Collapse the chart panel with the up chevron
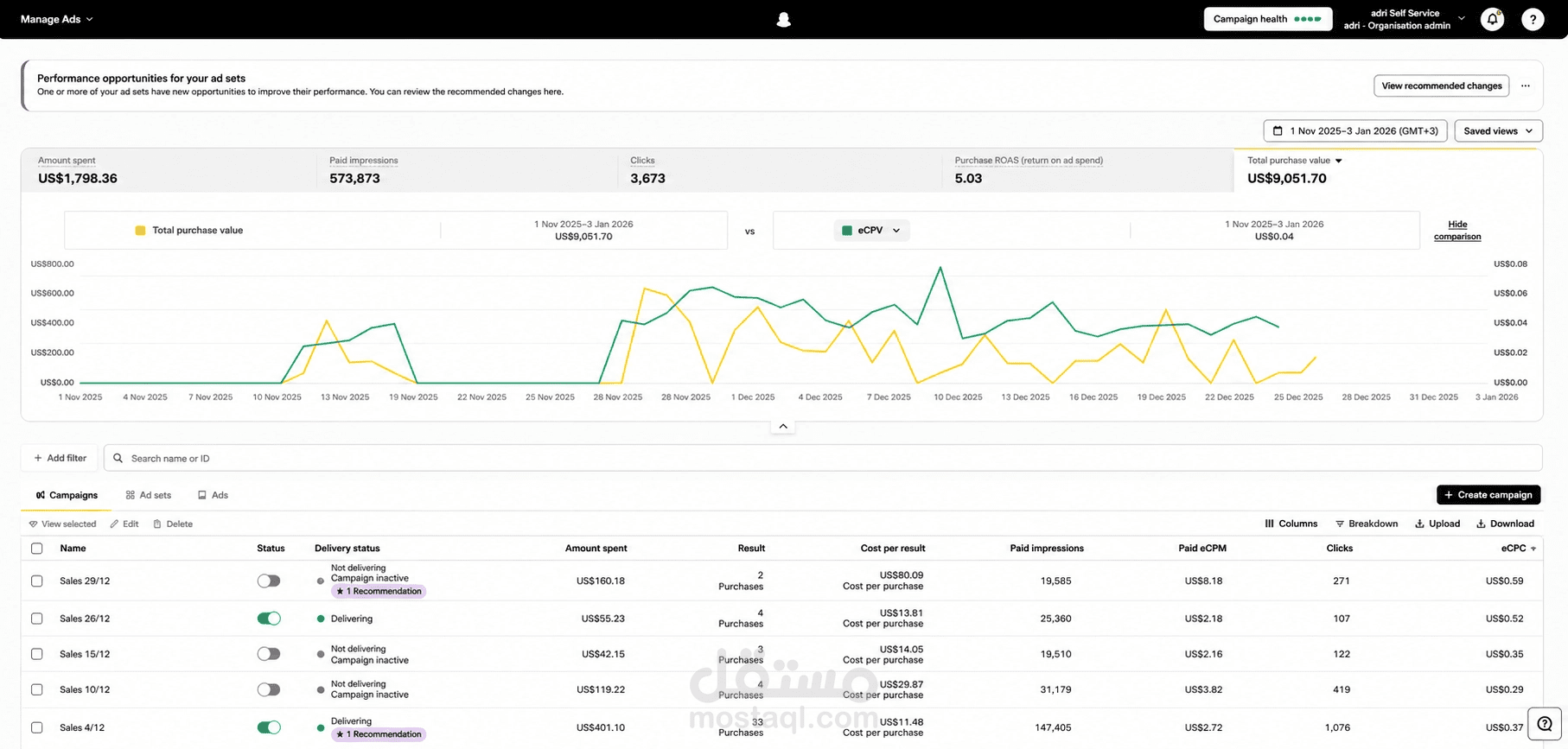The image size is (1568, 749). tap(783, 426)
